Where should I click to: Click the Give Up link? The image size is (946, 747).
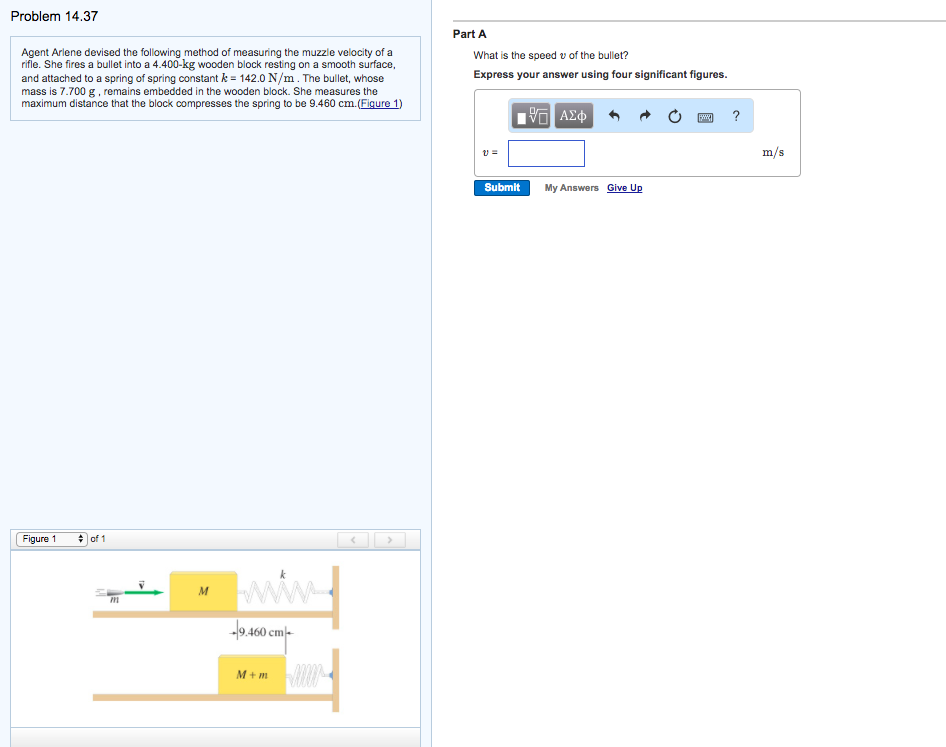[x=624, y=188]
